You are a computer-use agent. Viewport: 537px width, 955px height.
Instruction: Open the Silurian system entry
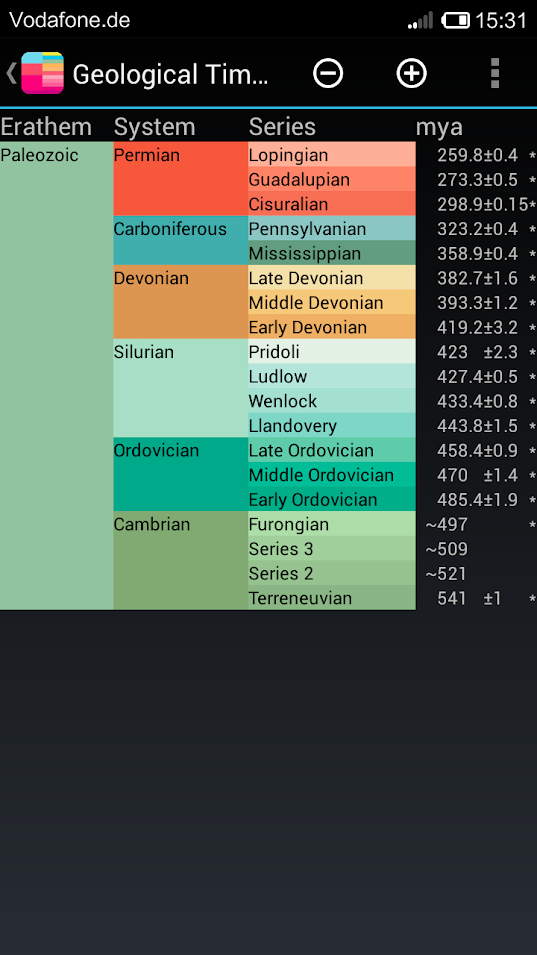180,388
